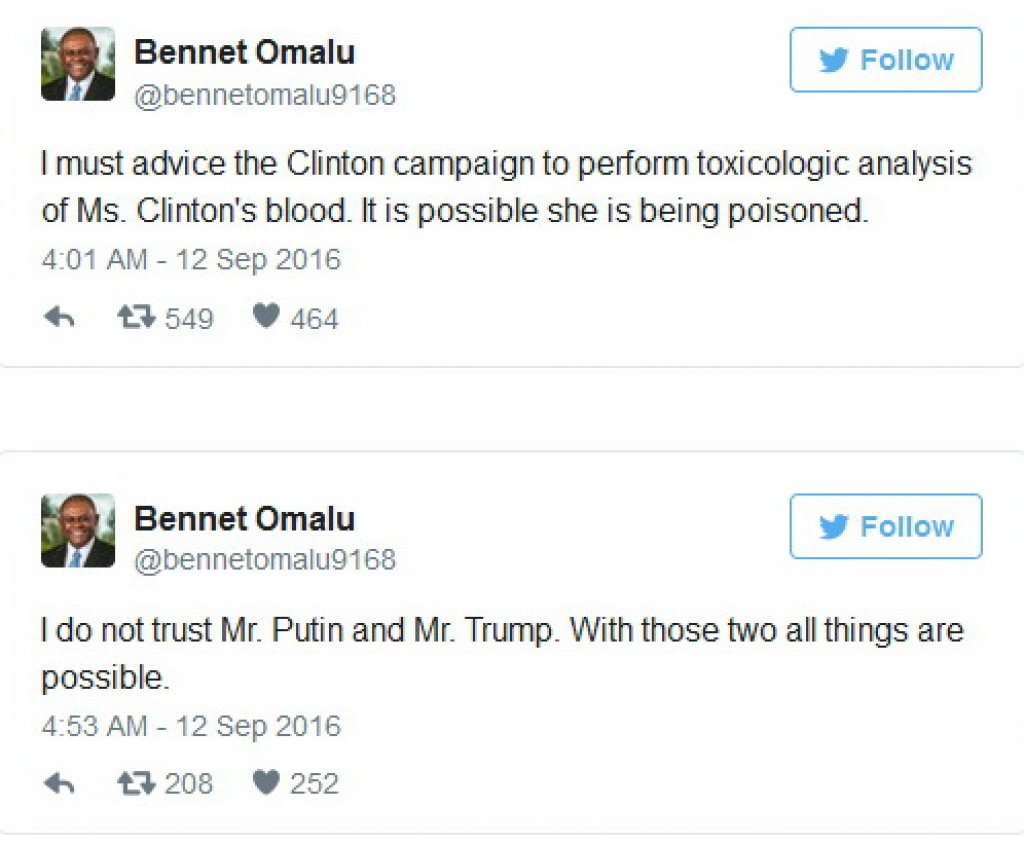Open @bennetomalu9168 handle in first tweet

tap(264, 95)
